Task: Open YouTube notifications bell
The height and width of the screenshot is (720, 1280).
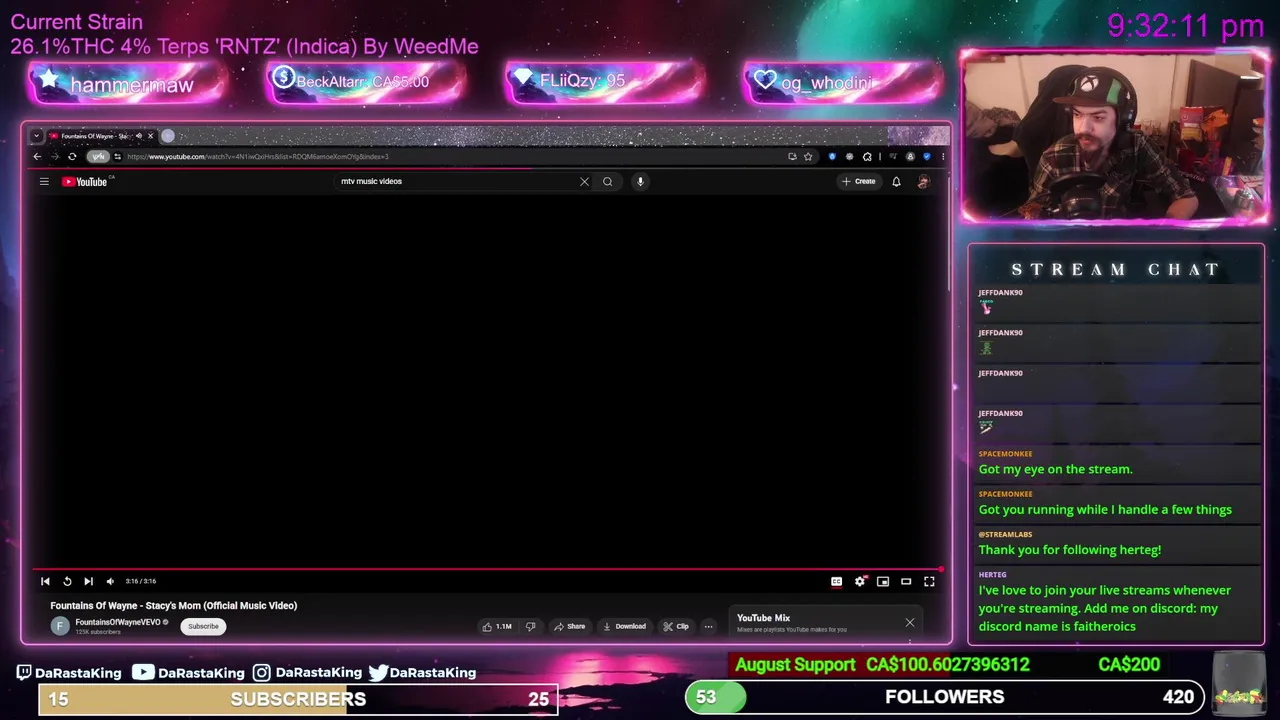Action: coord(896,181)
